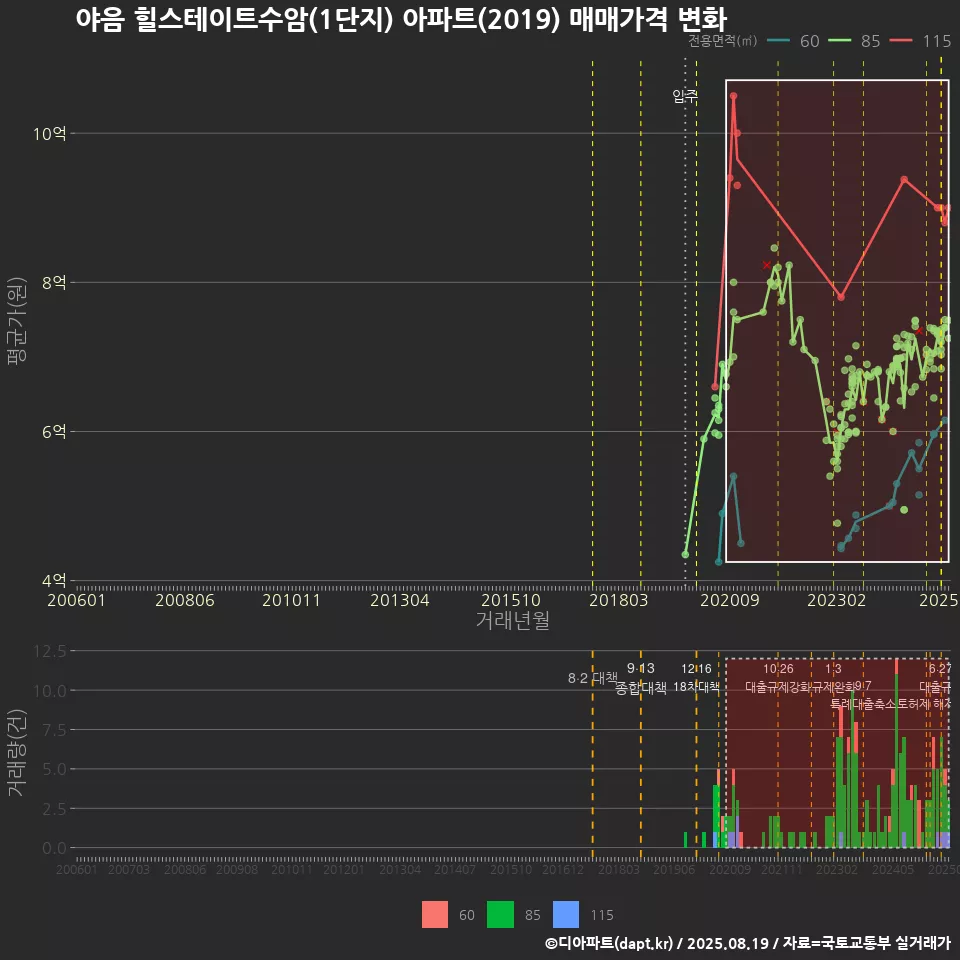Click the salmon 60 swatch in bottom legend
This screenshot has width=960, height=960.
pos(435,915)
